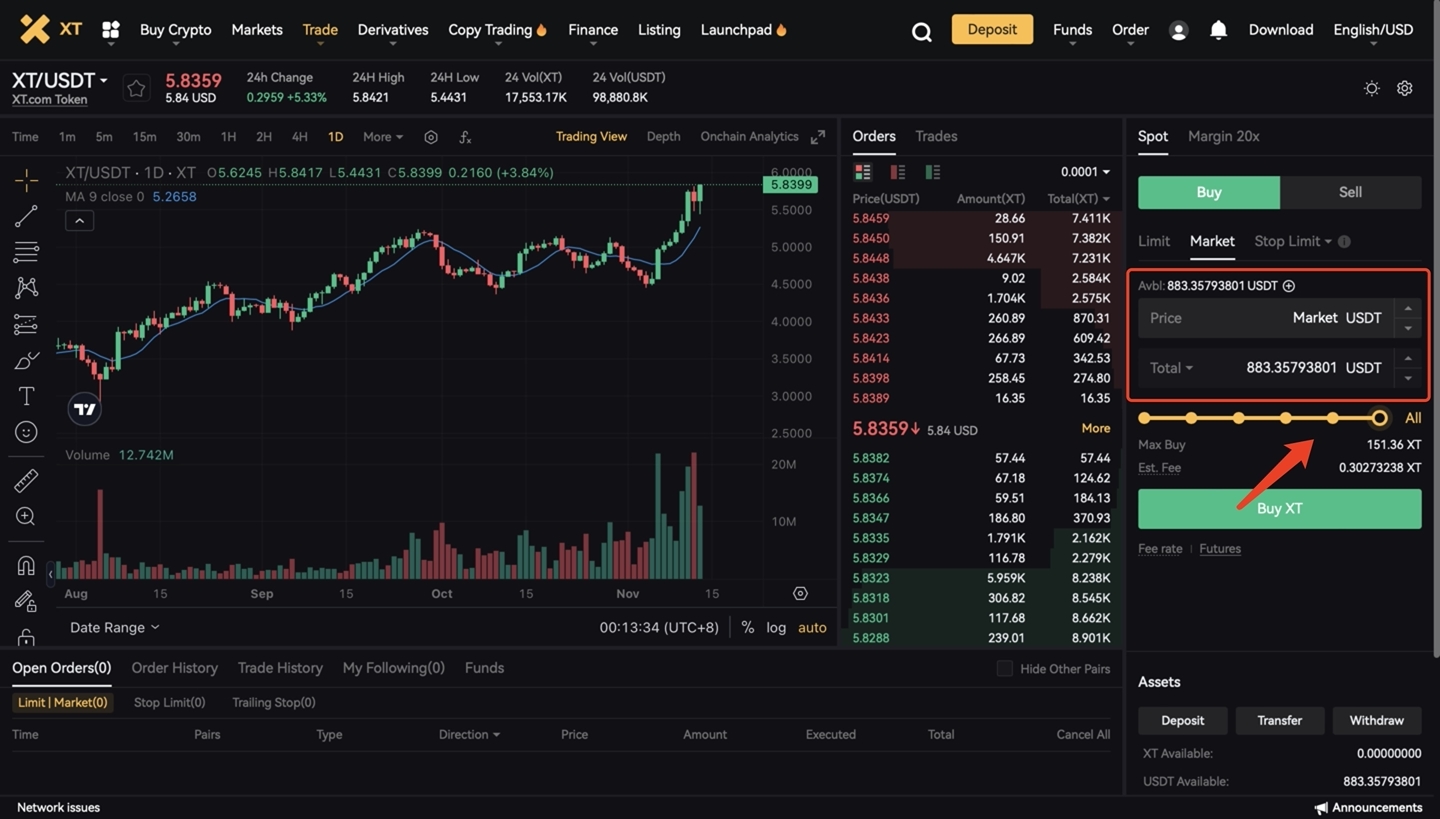
Task: Expand chart to fullscreen
Action: [818, 137]
